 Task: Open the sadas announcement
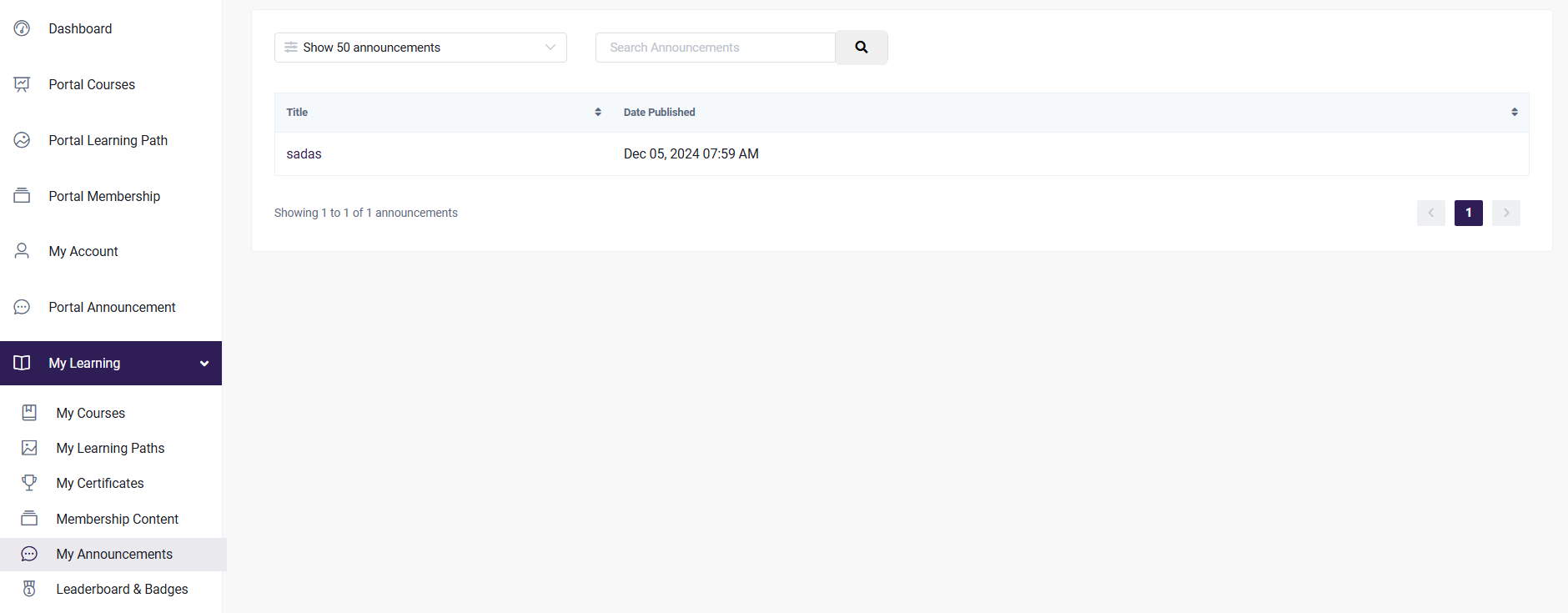pos(304,153)
